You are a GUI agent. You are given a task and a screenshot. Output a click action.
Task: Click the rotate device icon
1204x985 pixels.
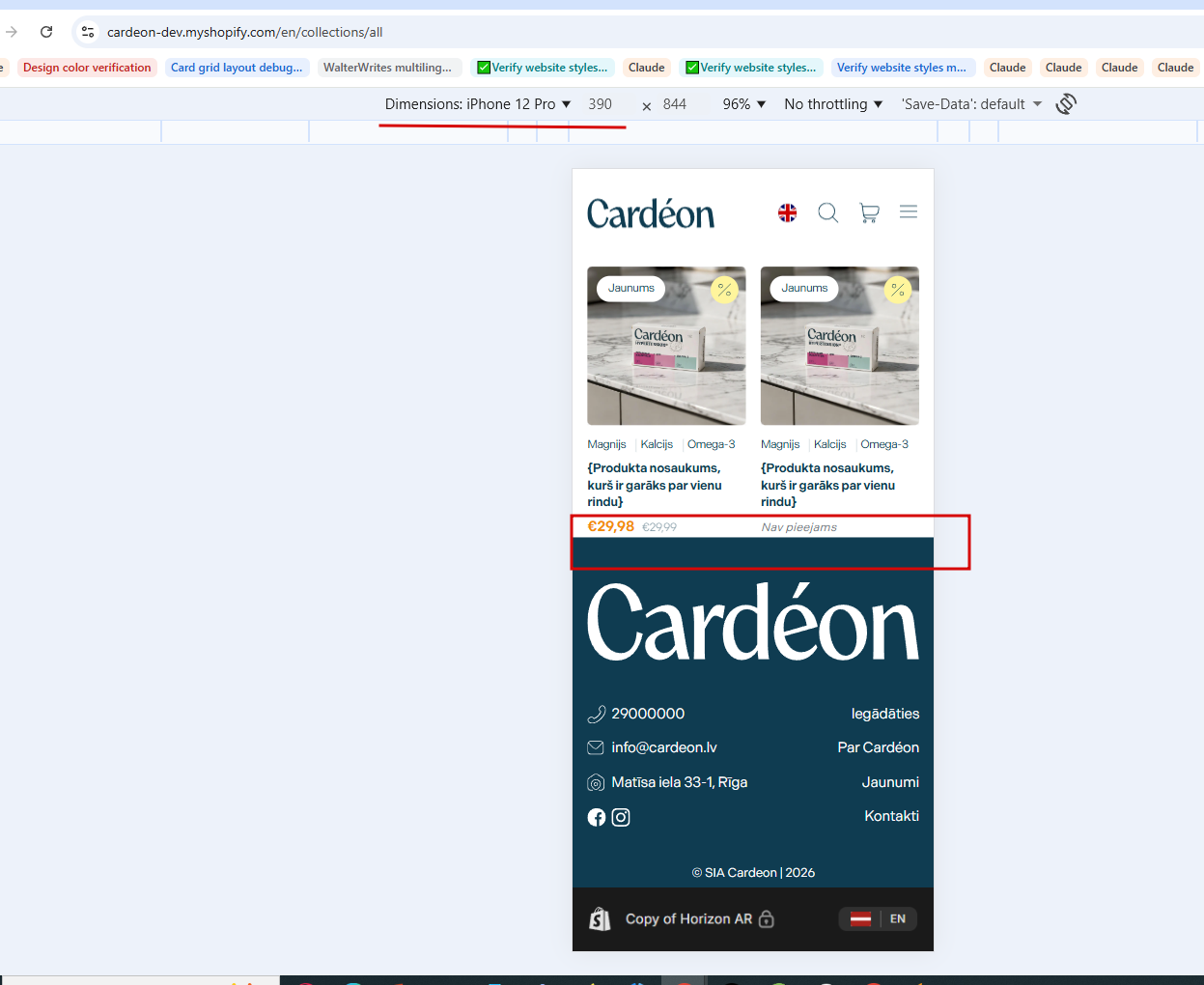coord(1066,104)
